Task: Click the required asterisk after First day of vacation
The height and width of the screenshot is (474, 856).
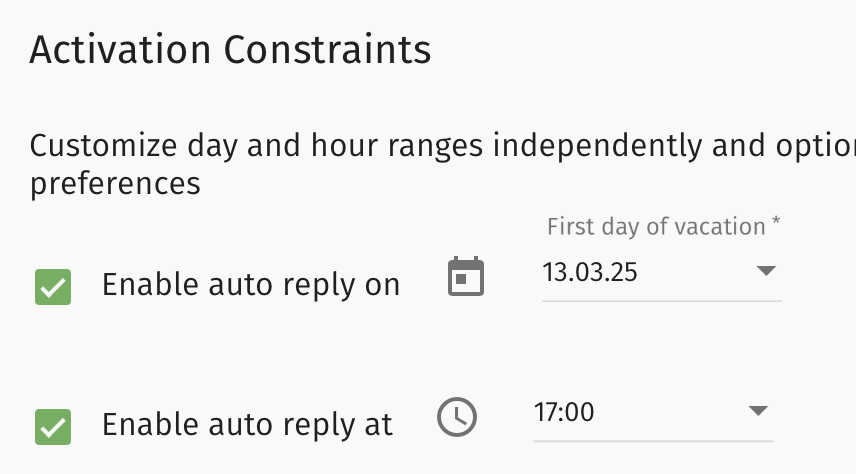Action: [x=776, y=225]
